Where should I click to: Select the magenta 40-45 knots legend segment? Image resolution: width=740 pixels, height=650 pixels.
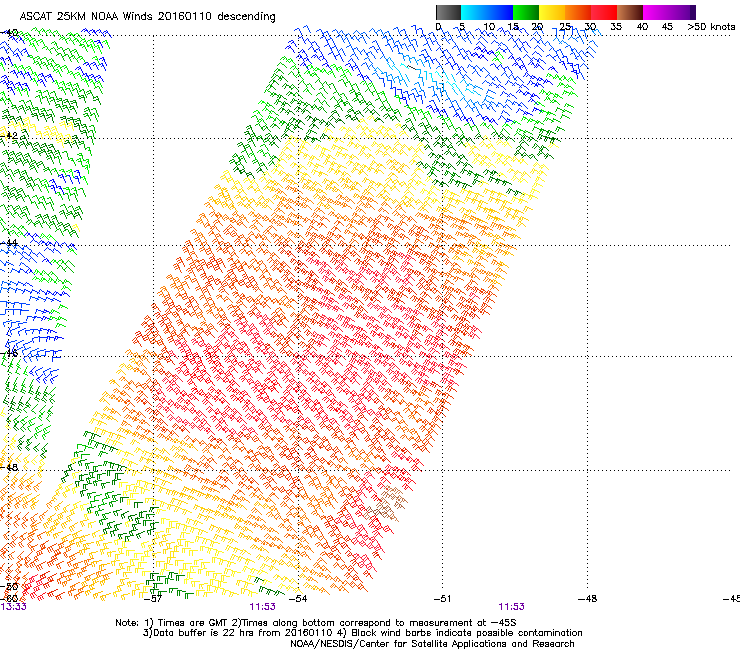click(656, 12)
